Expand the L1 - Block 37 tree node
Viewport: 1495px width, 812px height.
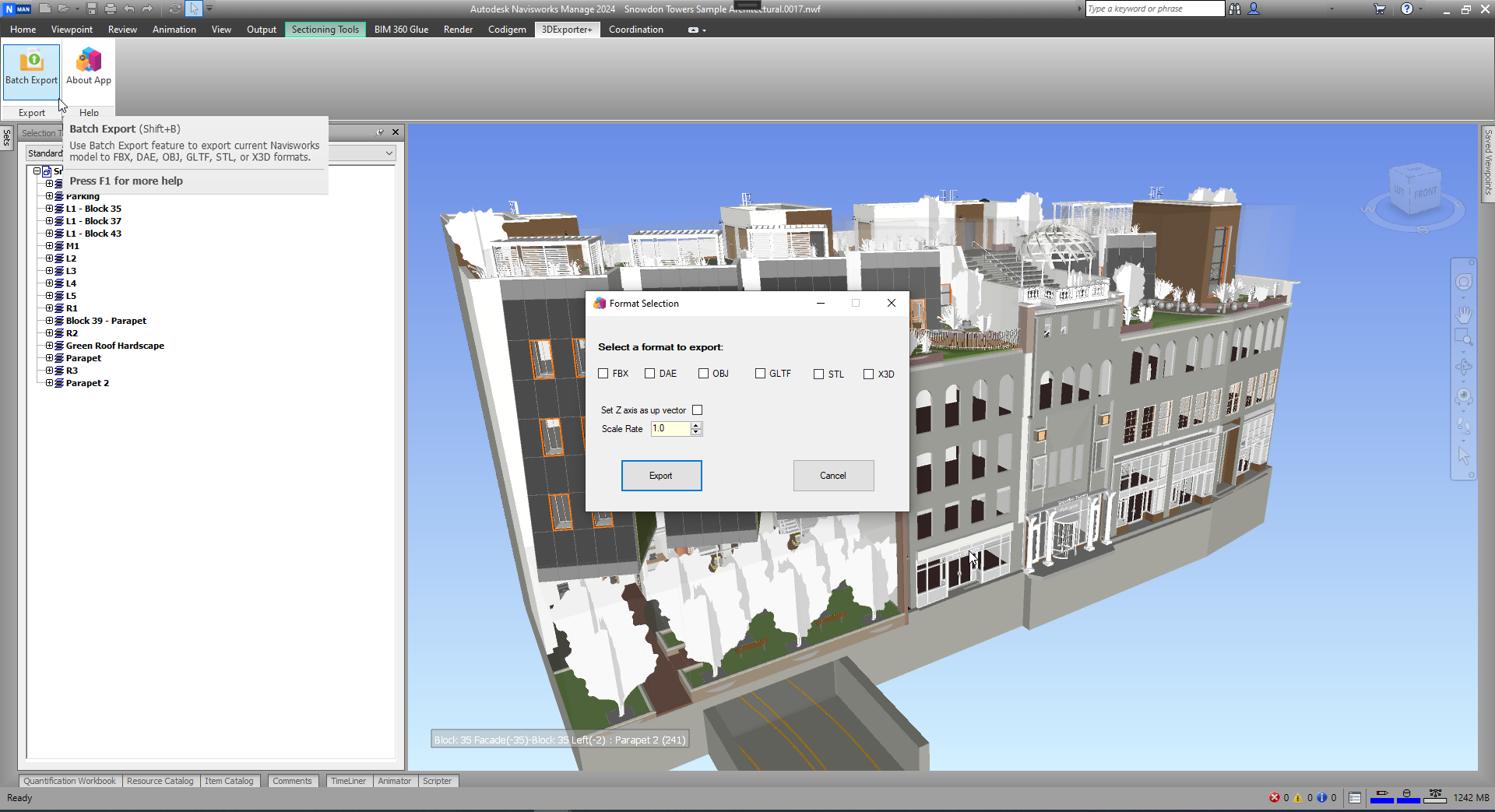tap(49, 221)
